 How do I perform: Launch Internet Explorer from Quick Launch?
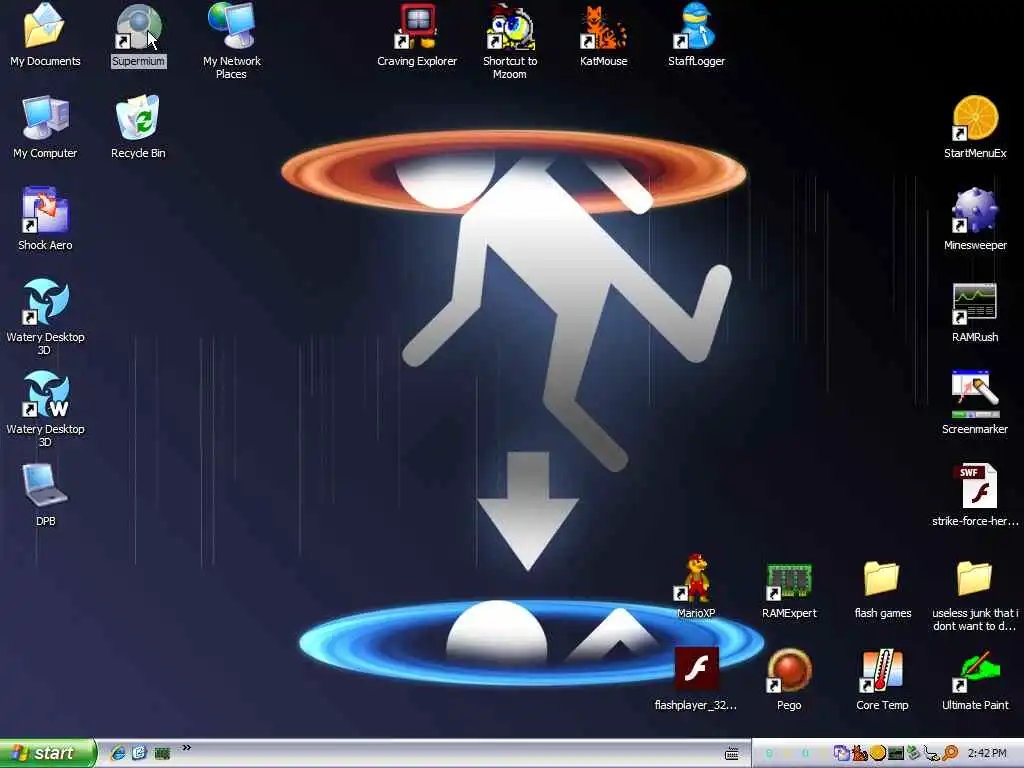118,753
